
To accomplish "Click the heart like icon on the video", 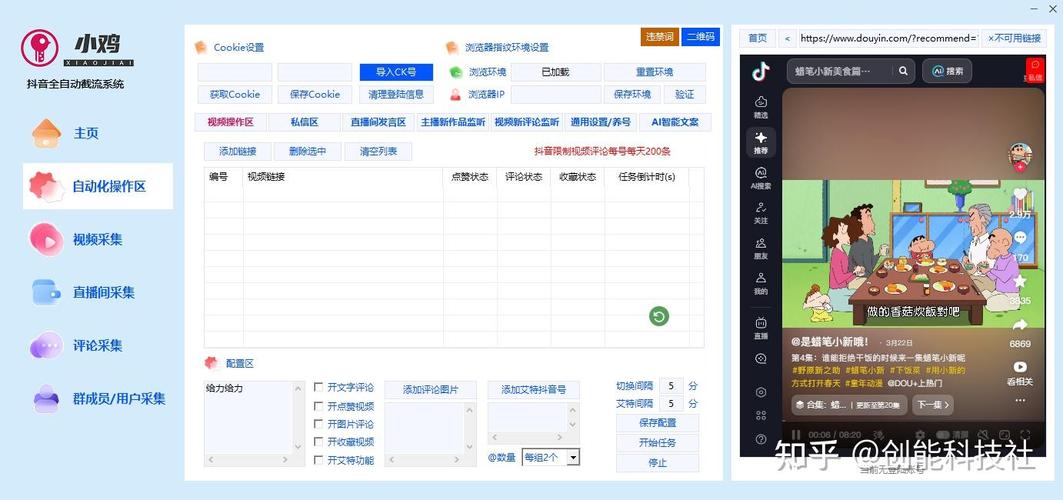I will click(x=1020, y=196).
